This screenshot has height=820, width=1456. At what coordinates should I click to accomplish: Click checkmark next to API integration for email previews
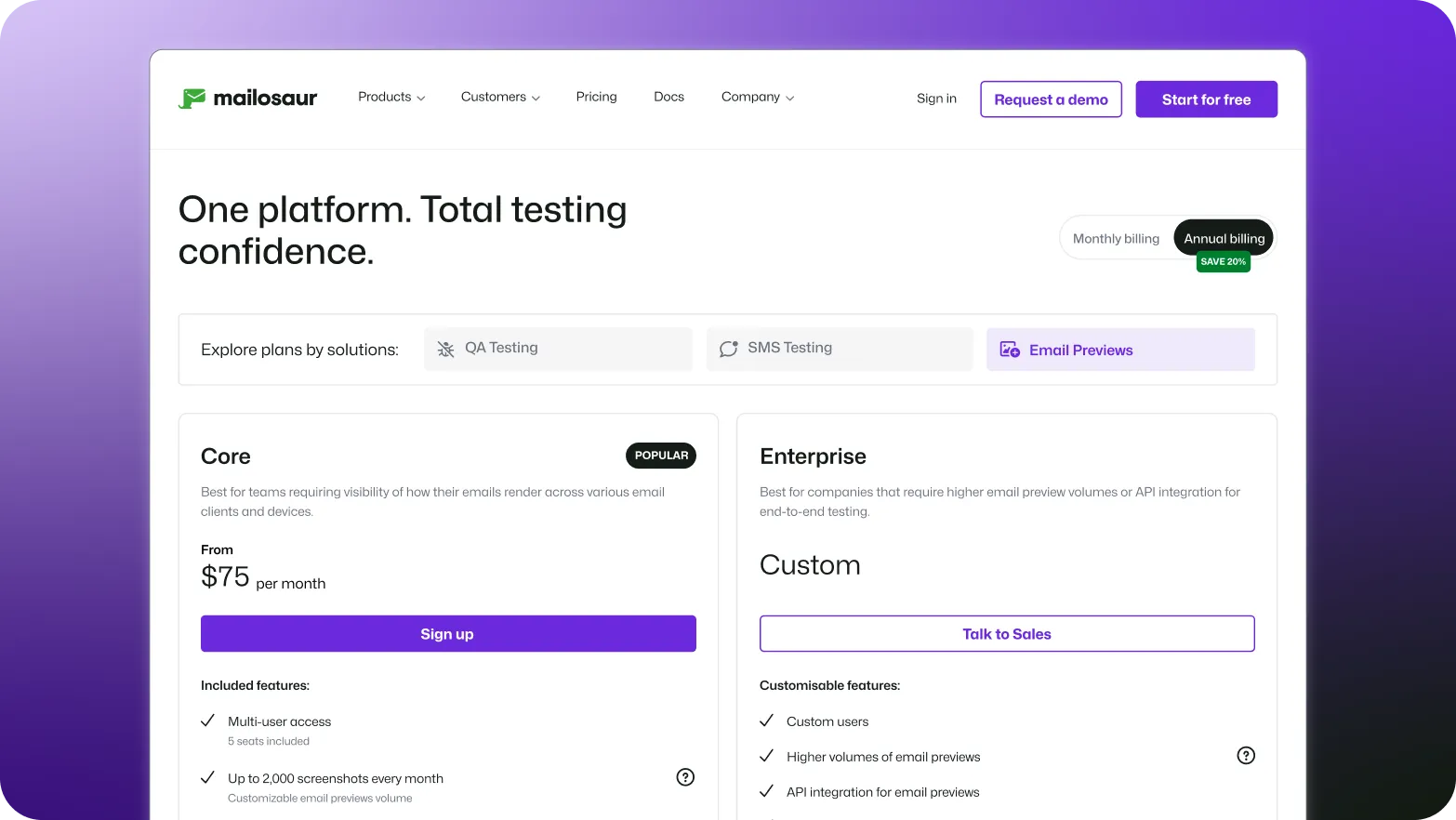pos(767,791)
